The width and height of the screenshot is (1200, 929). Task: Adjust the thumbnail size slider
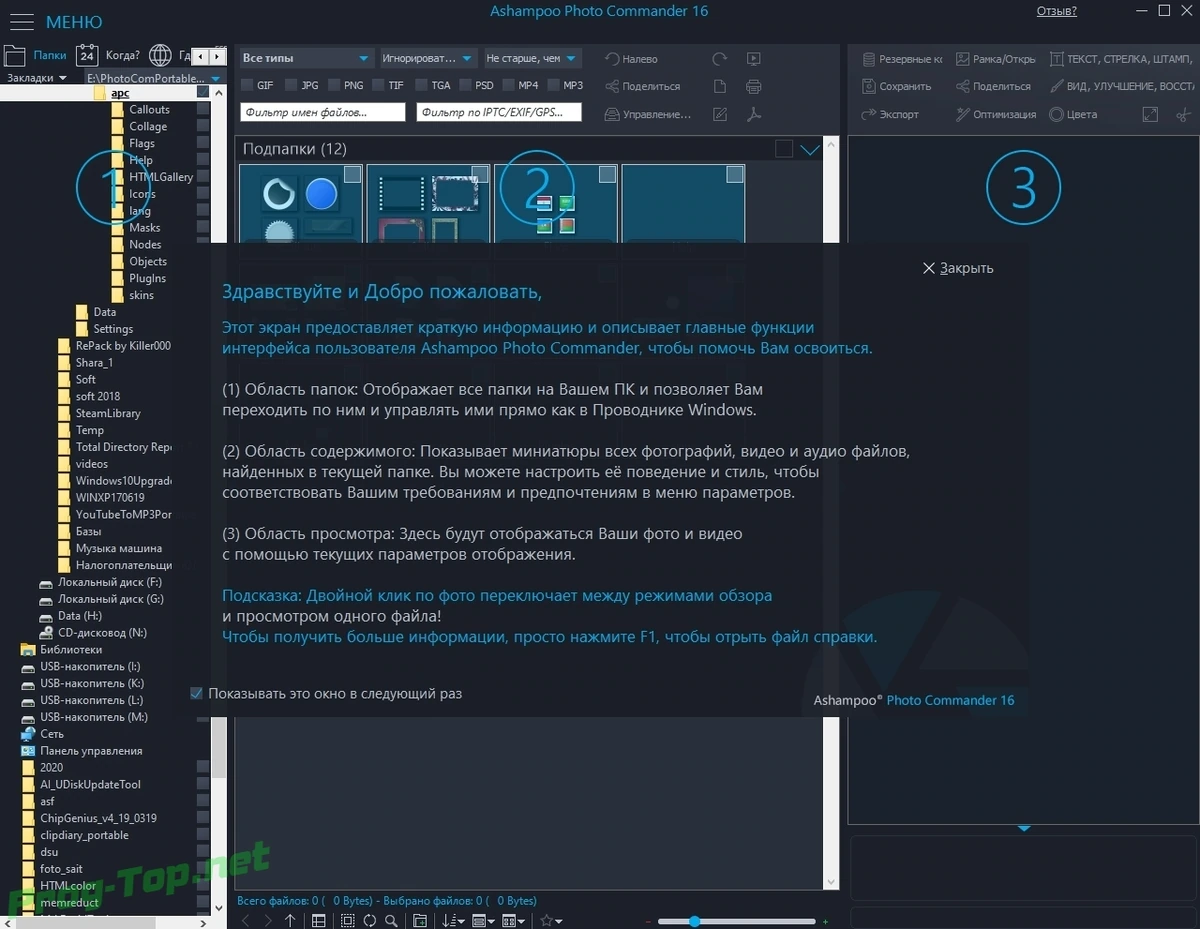tap(736, 921)
